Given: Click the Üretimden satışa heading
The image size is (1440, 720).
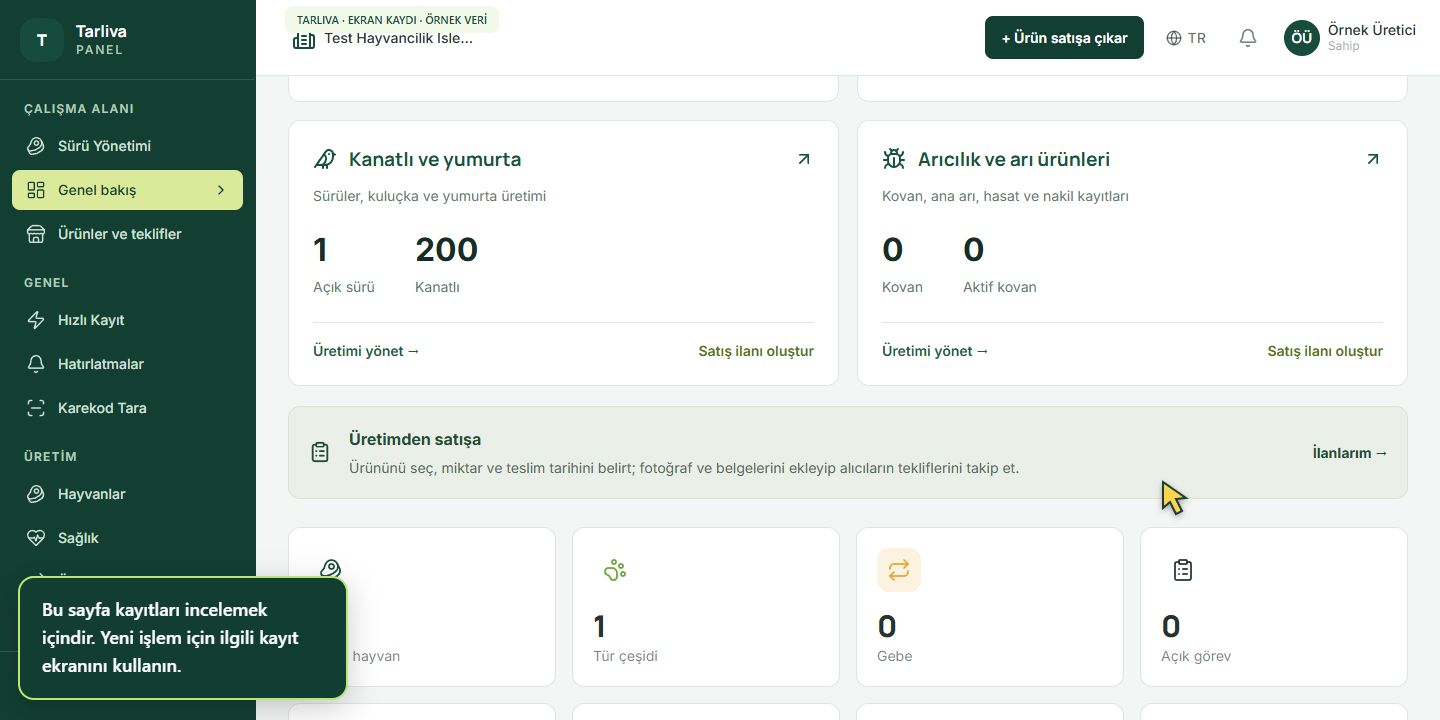Looking at the screenshot, I should click(x=415, y=439).
